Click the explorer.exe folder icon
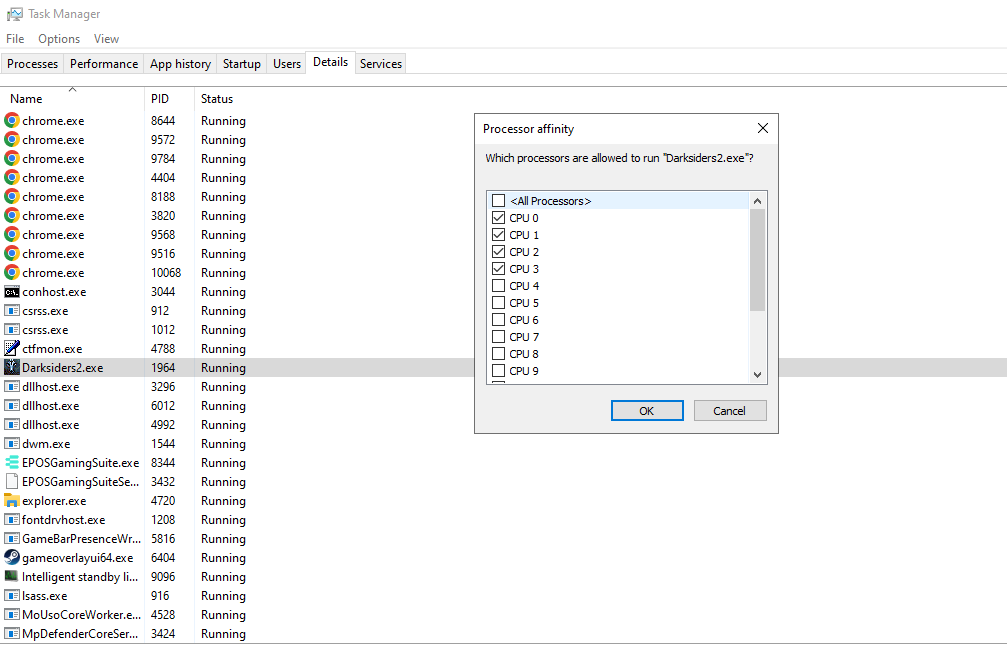1007x645 pixels. point(12,500)
